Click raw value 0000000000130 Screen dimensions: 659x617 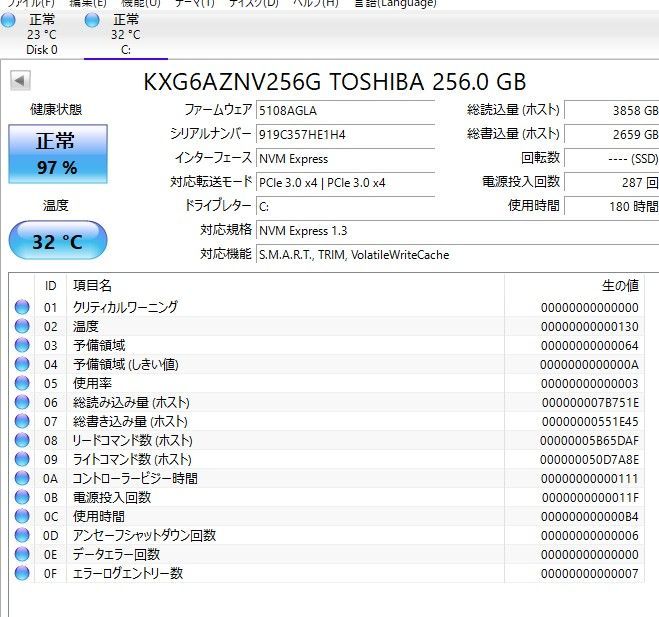tap(590, 327)
